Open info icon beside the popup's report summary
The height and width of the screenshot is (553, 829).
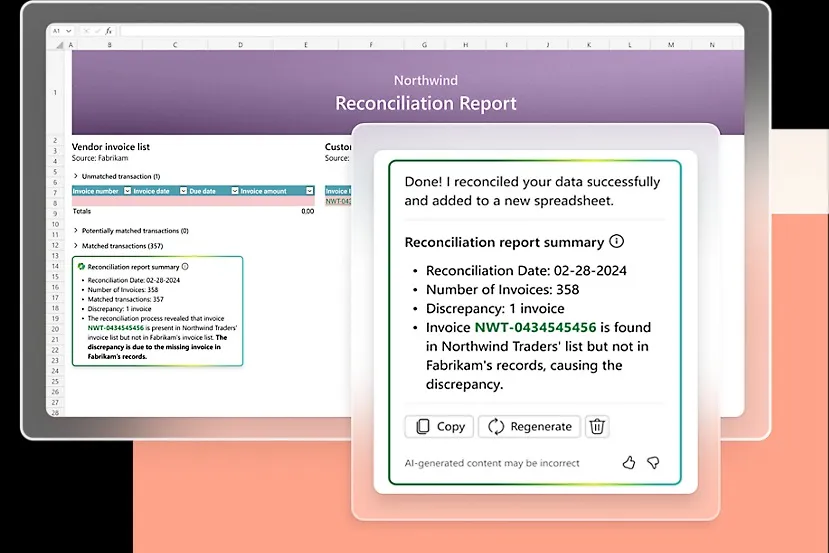(617, 242)
